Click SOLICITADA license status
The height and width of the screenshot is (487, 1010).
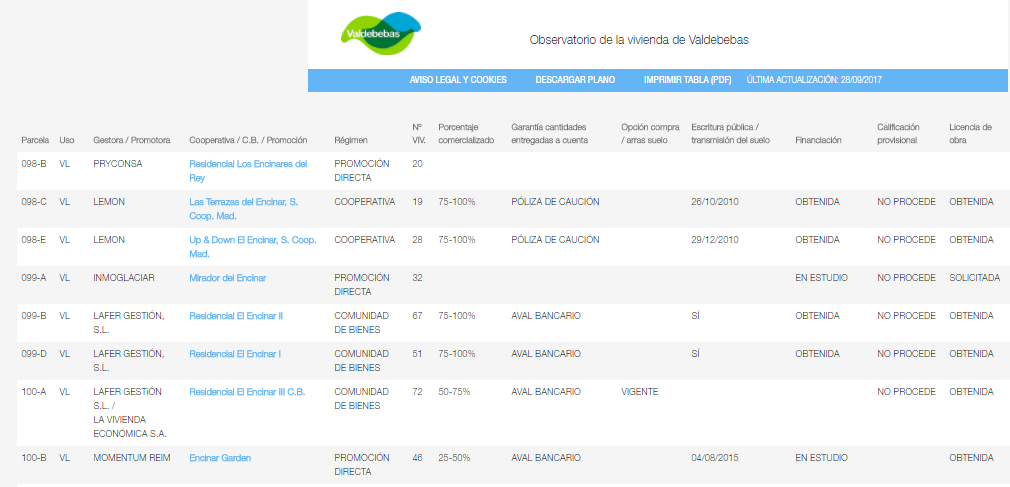pos(975,278)
